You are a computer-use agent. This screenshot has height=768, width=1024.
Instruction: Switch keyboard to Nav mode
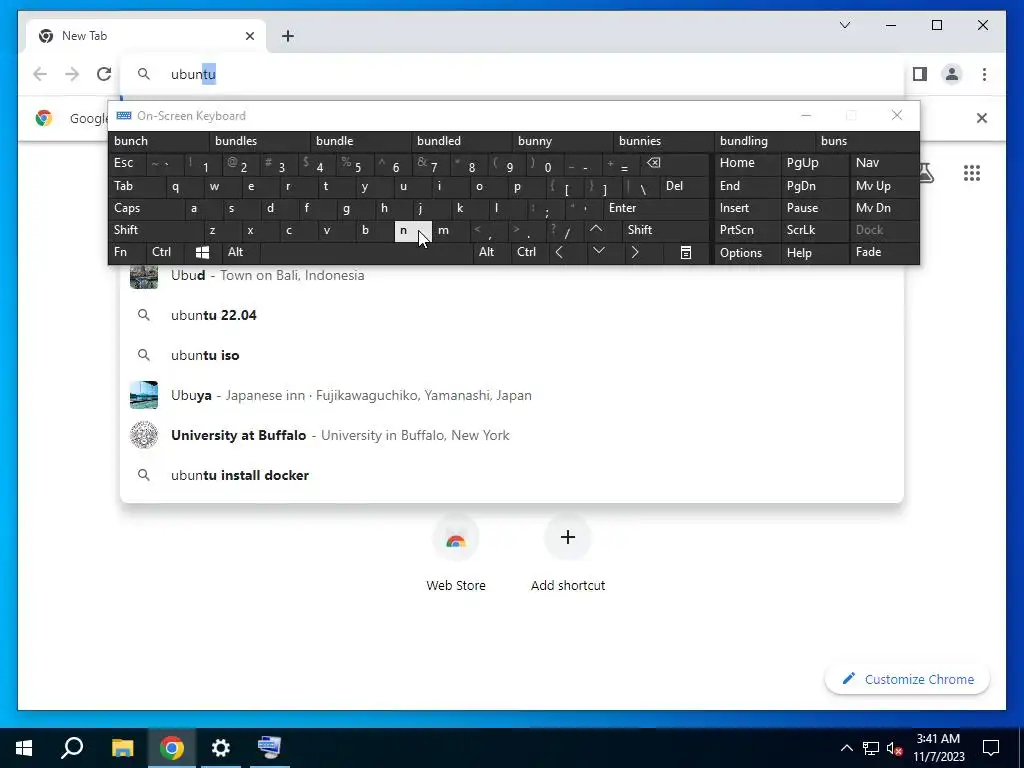(x=884, y=163)
